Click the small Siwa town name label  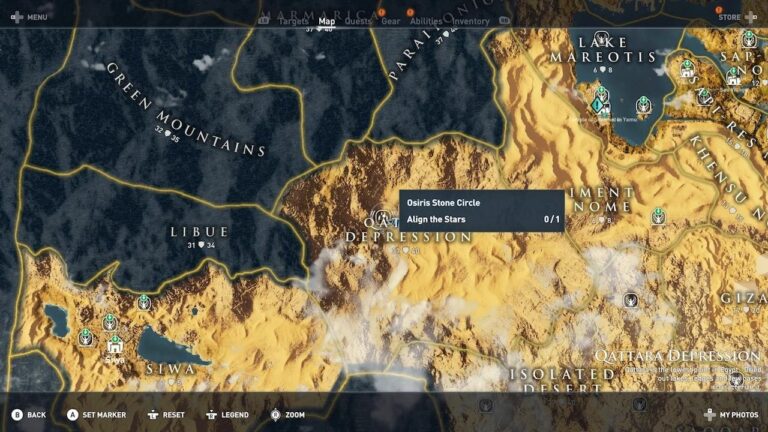pos(115,360)
